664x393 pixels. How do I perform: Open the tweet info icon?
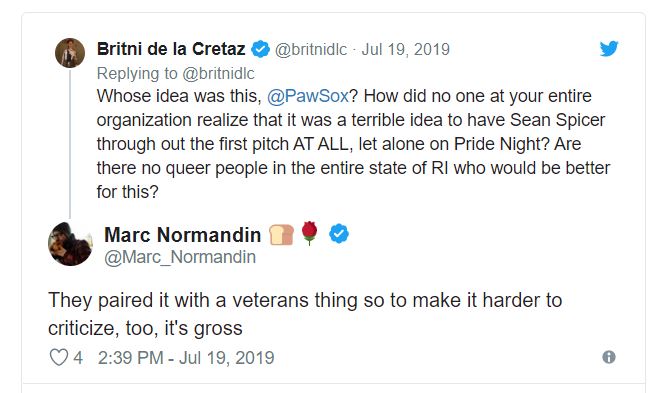pyautogui.click(x=609, y=357)
